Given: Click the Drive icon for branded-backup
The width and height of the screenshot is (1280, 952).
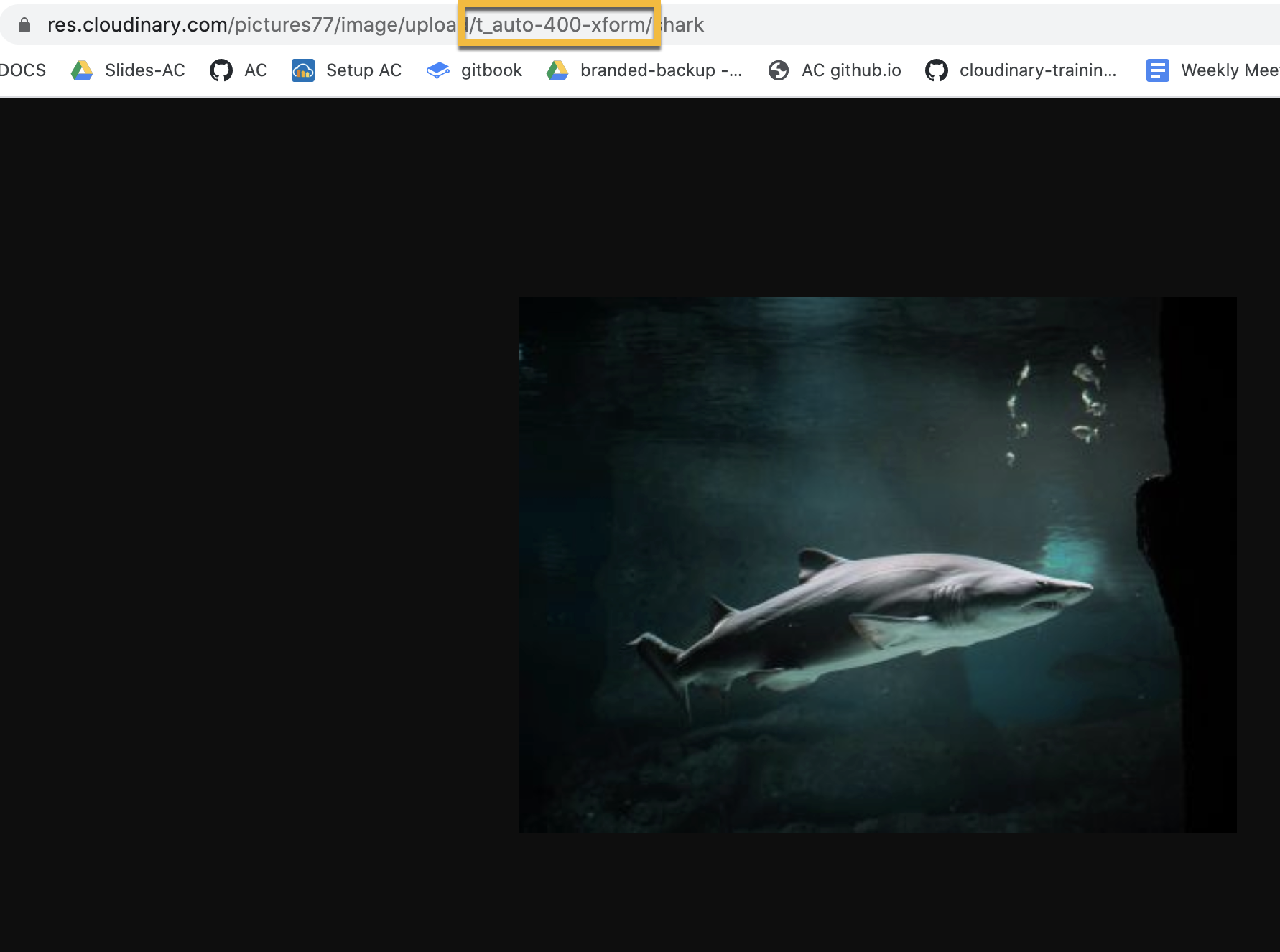Looking at the screenshot, I should click(557, 70).
